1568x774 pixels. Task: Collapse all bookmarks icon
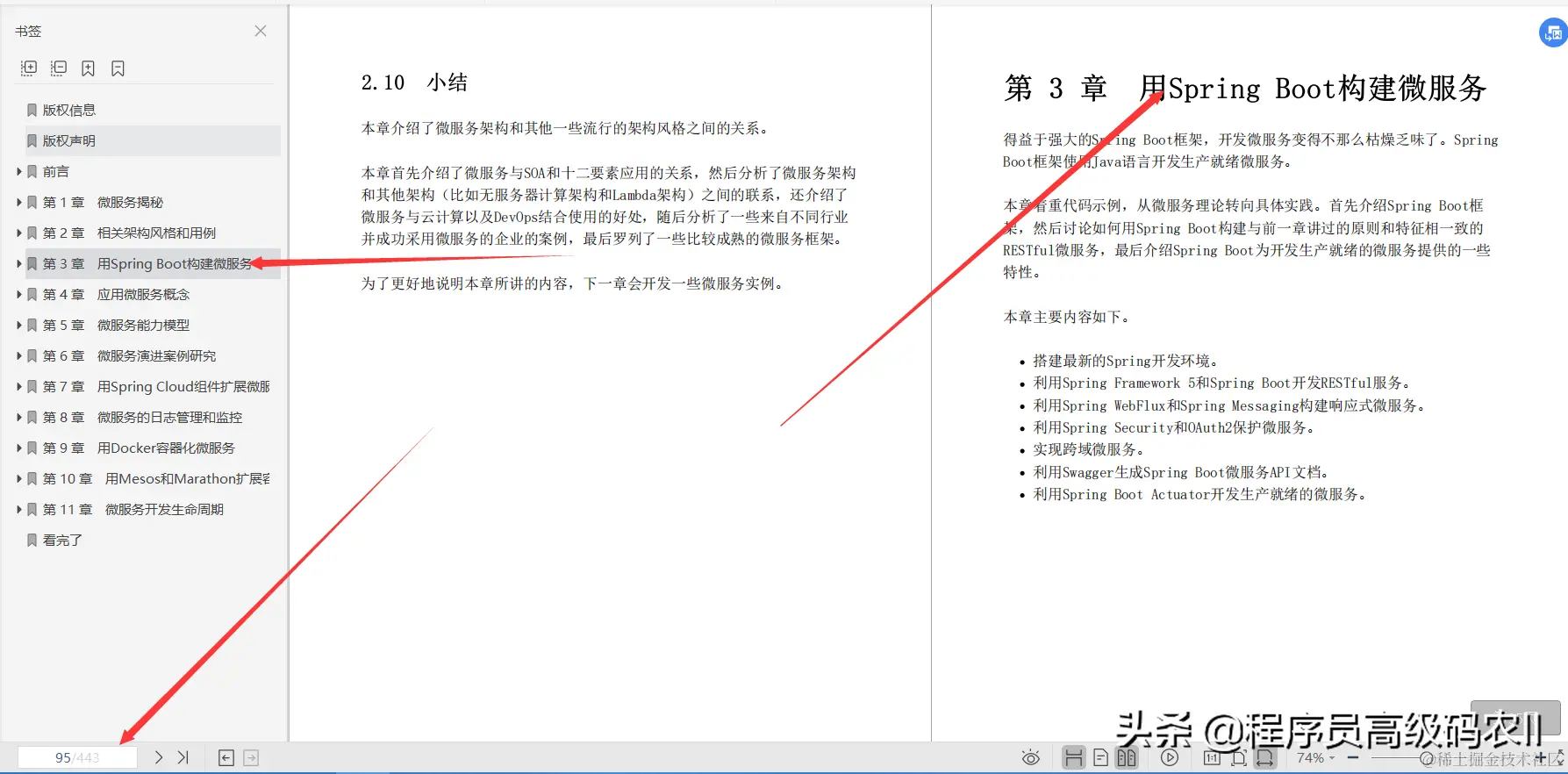click(x=59, y=68)
